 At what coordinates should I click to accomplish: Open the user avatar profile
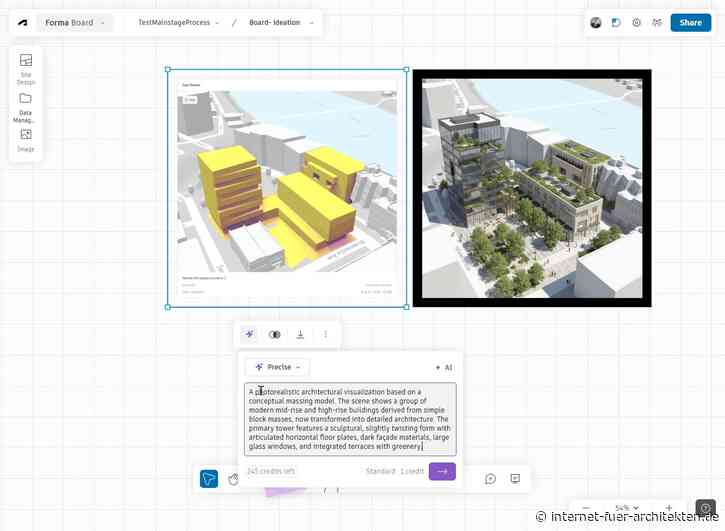tap(596, 22)
